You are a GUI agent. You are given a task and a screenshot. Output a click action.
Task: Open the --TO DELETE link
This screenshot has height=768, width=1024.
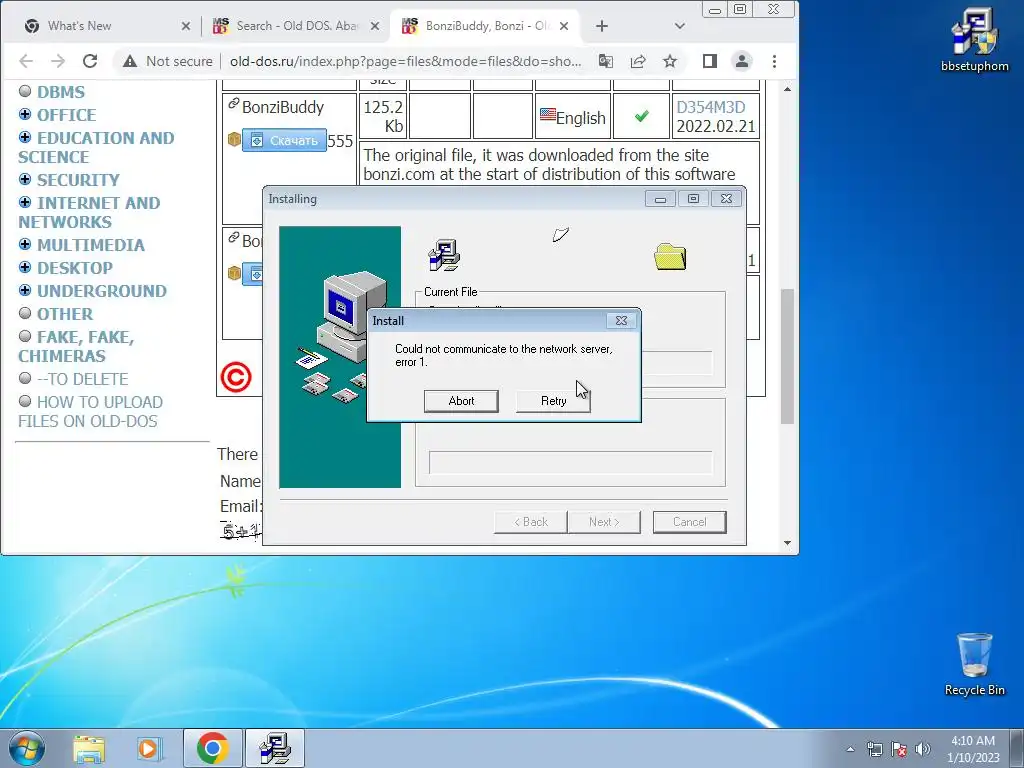(x=82, y=379)
